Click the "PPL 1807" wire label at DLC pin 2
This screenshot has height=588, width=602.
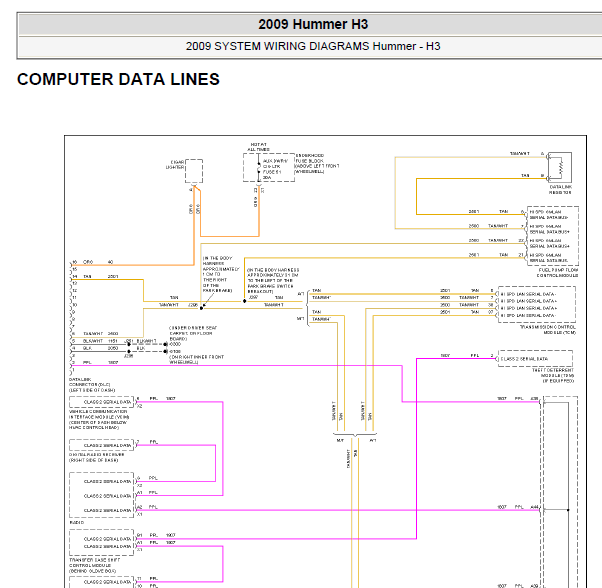point(101,362)
